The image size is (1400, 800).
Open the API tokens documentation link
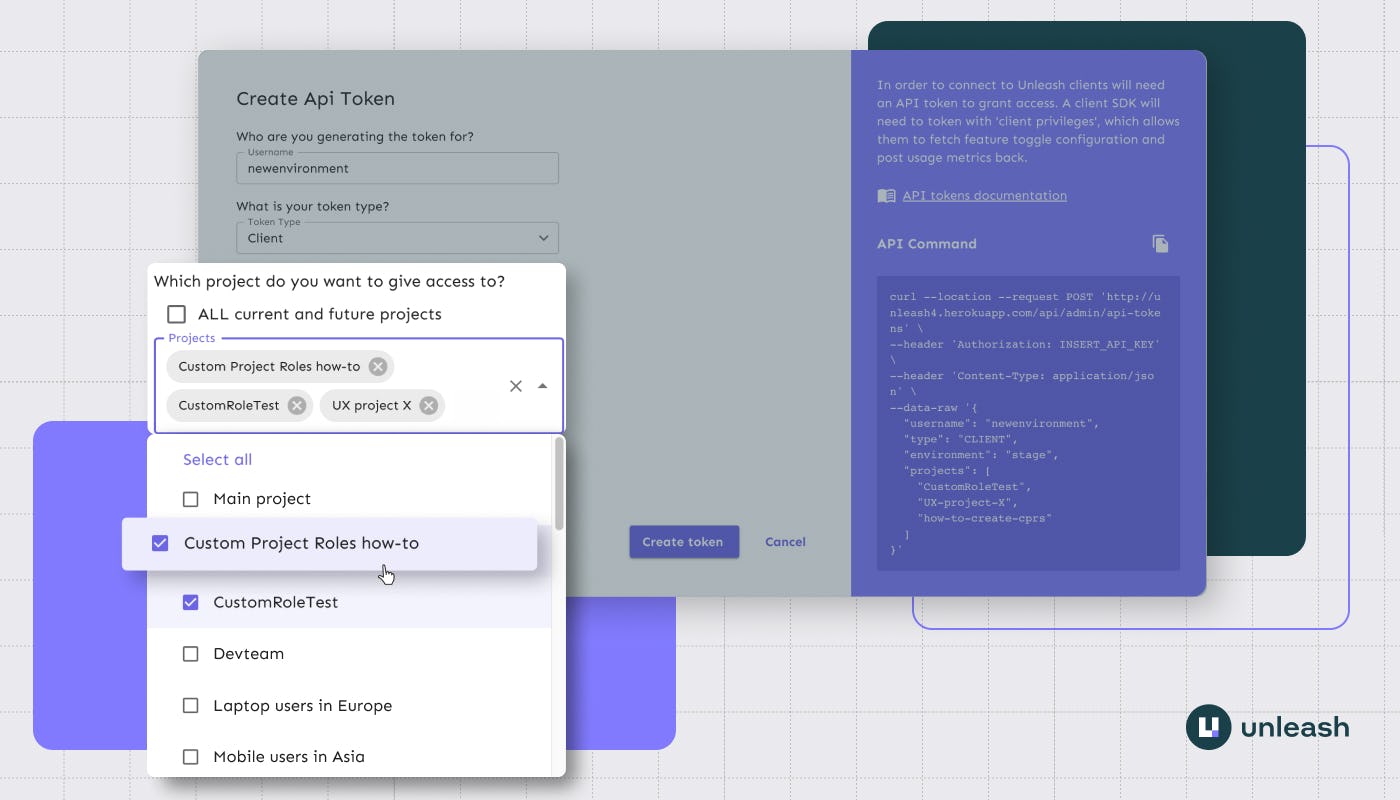983,195
